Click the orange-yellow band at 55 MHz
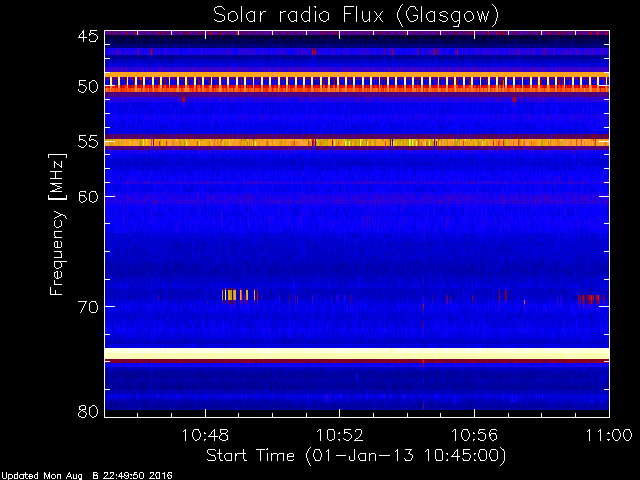This screenshot has height=480, width=640. pos(357,143)
